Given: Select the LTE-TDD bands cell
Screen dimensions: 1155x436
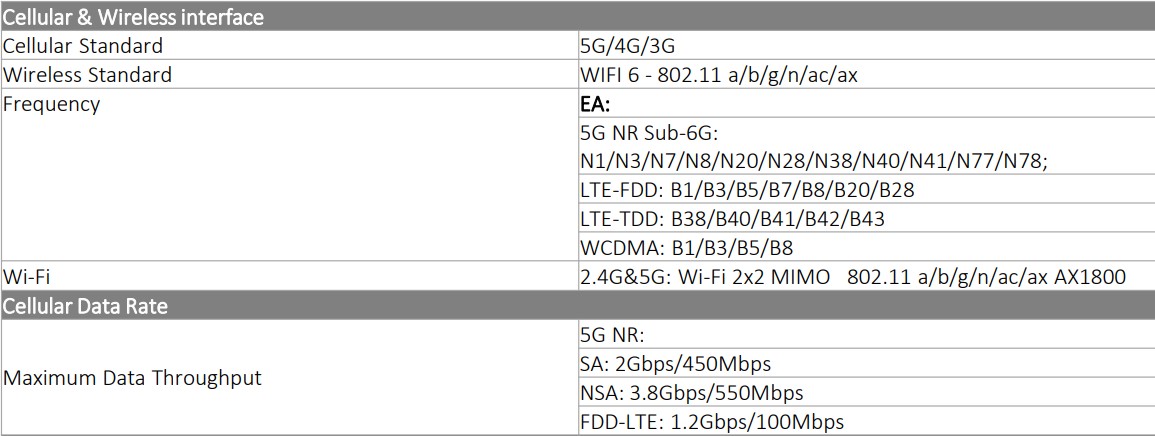Looking at the screenshot, I should click(x=732, y=219).
